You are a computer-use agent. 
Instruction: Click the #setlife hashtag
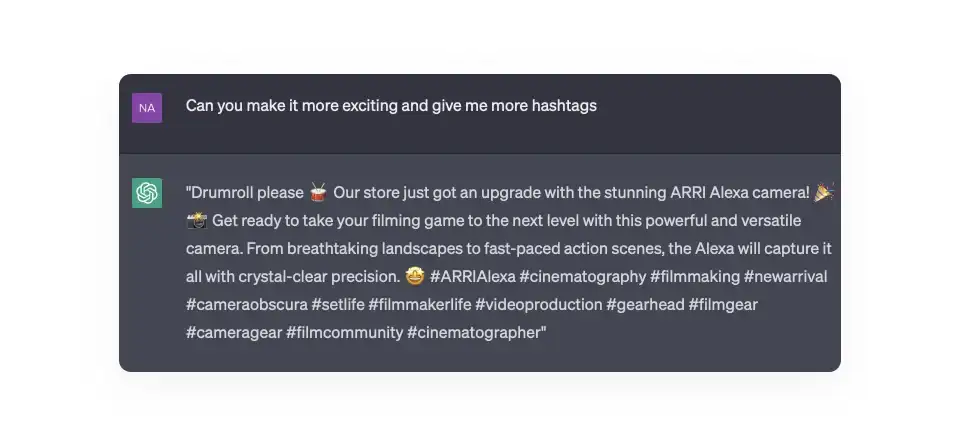click(338, 304)
